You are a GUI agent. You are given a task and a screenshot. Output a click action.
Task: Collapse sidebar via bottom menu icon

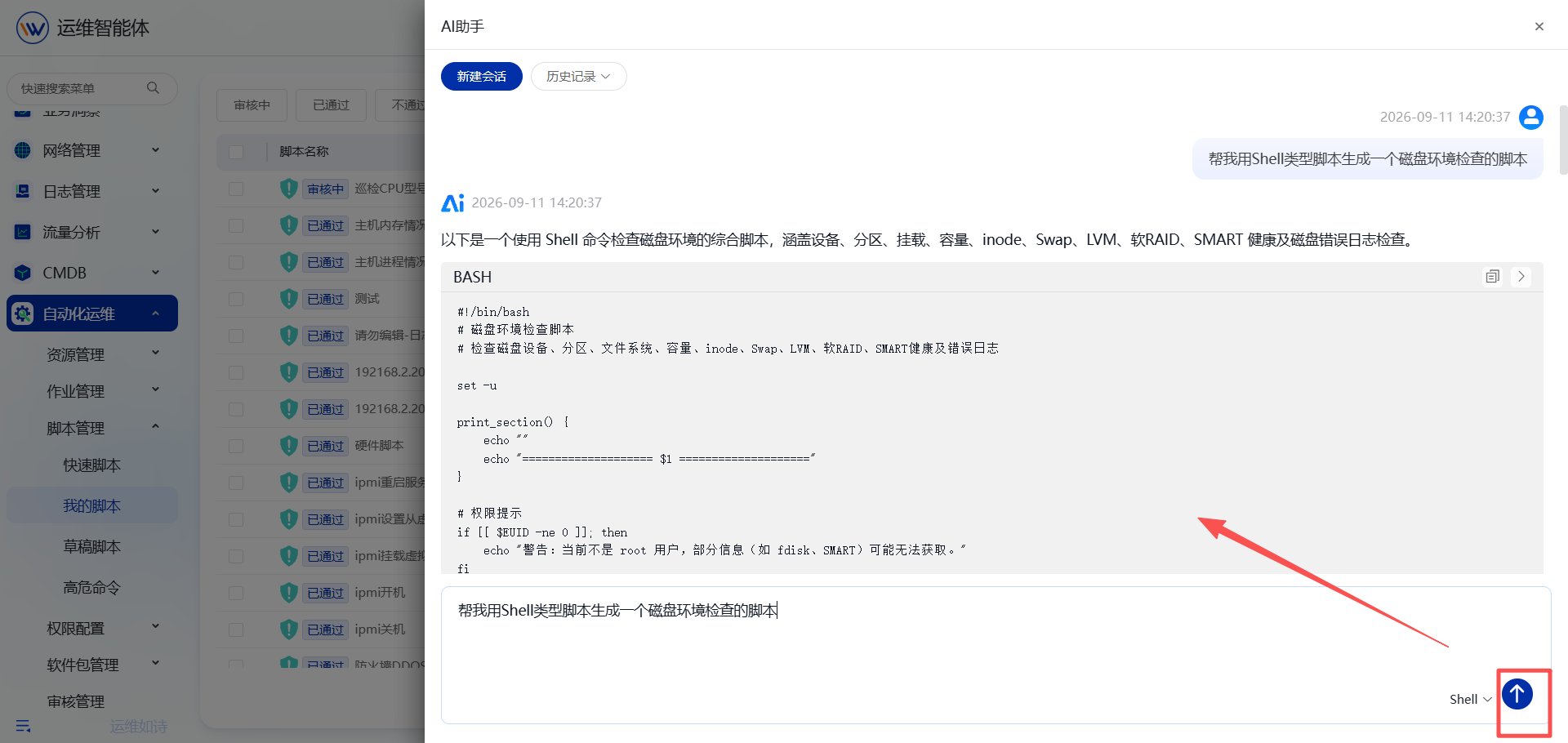23,726
